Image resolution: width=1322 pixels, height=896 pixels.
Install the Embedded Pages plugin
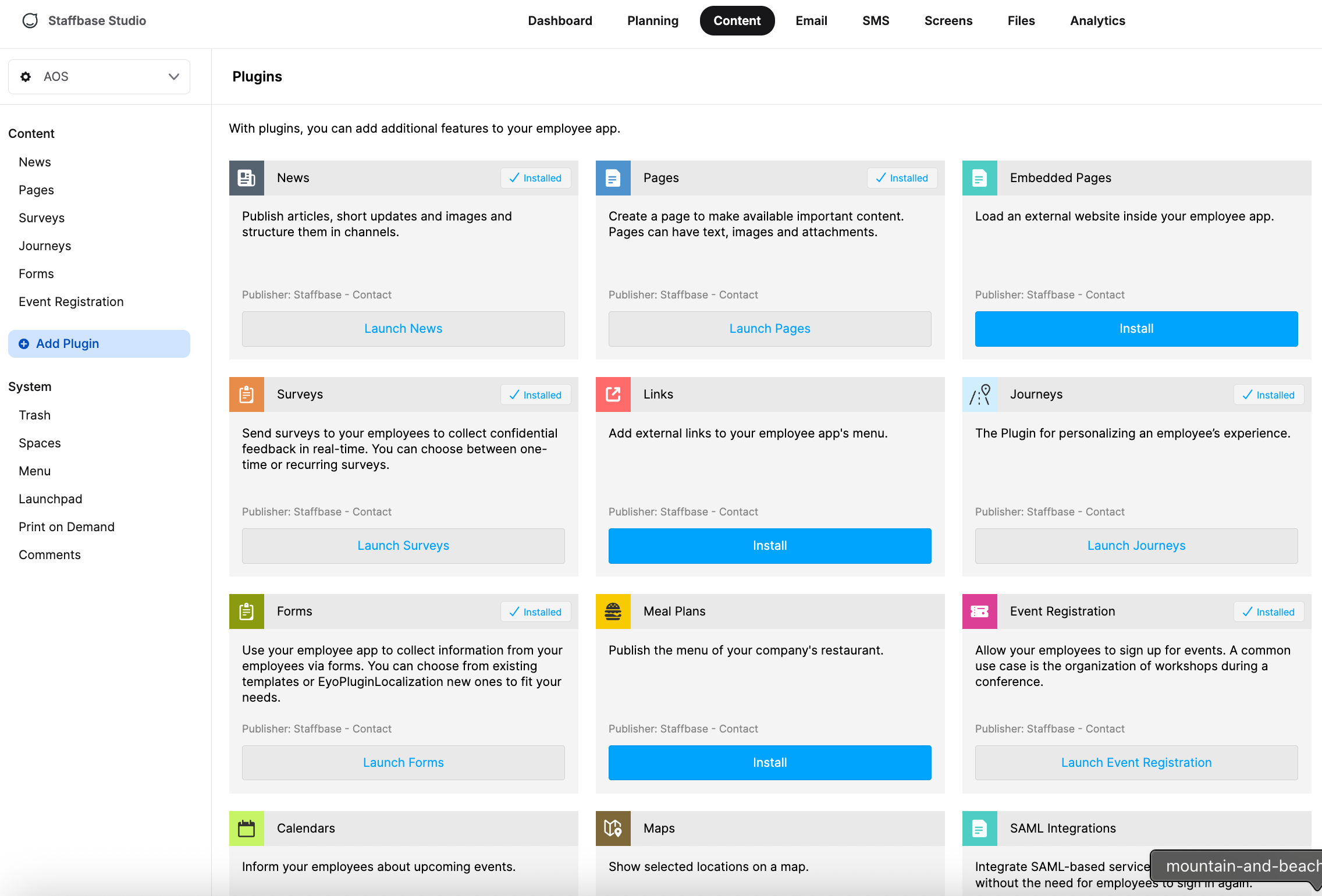point(1136,329)
